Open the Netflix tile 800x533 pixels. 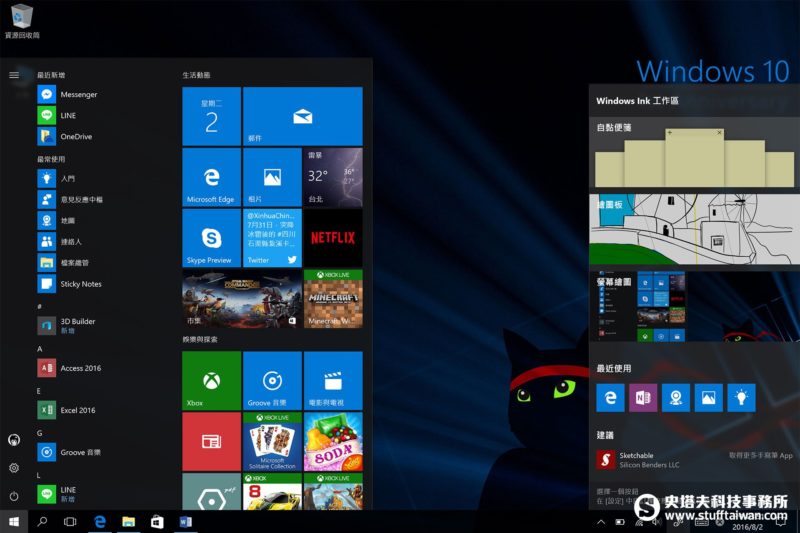(x=333, y=238)
